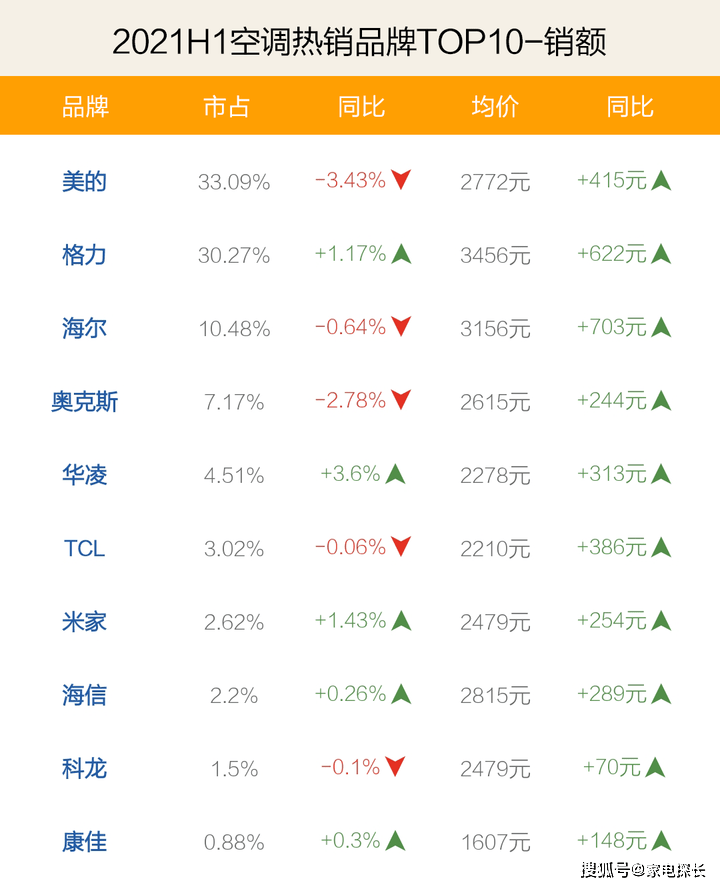Open the 美的 brand name
This screenshot has height=887, width=720.
point(84,182)
